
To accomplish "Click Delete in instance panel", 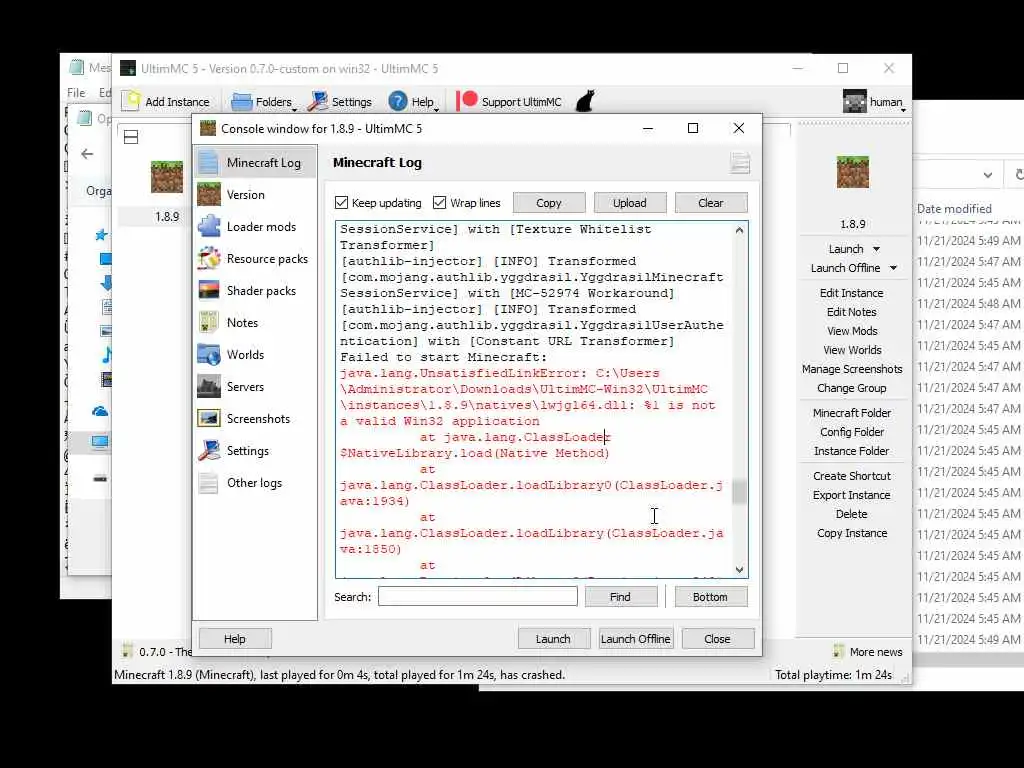I will pos(852,514).
